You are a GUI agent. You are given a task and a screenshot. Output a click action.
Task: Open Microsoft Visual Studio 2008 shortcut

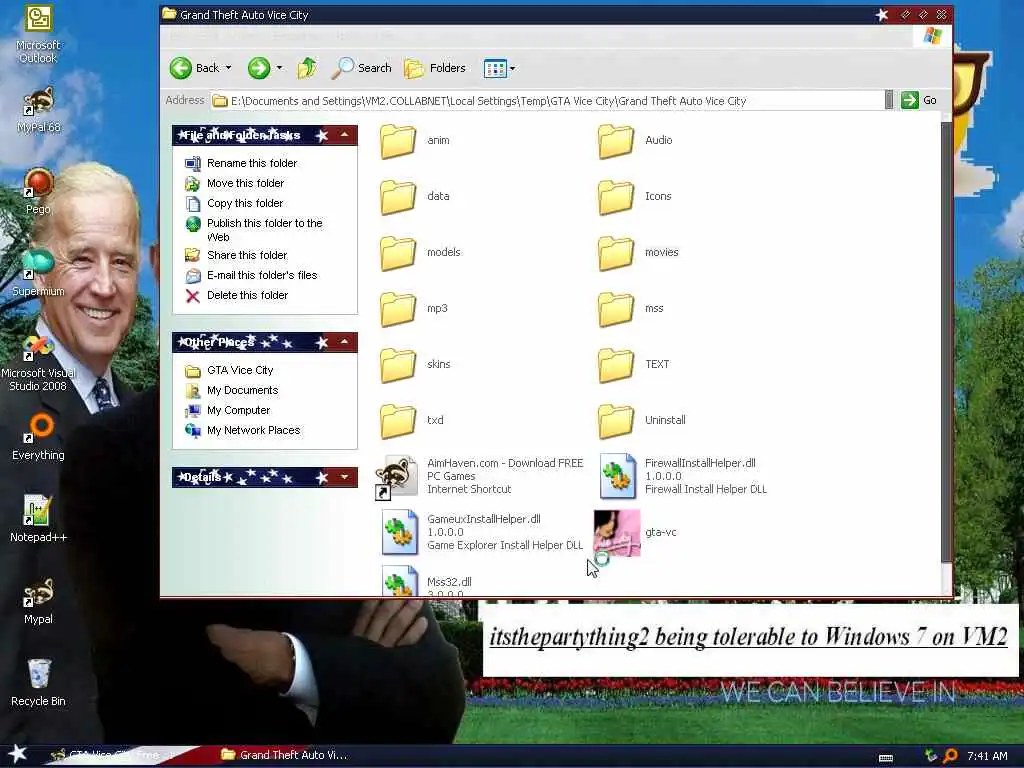tap(38, 363)
